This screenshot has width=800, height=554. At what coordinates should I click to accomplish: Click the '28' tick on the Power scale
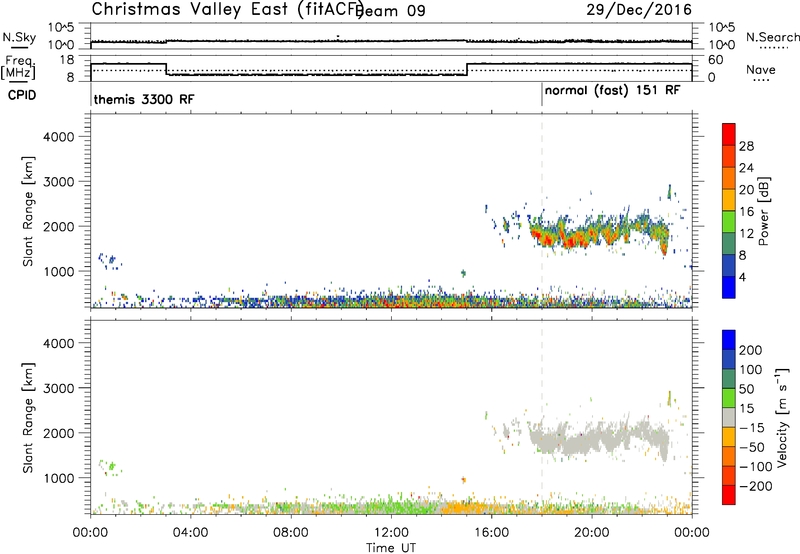point(746,146)
